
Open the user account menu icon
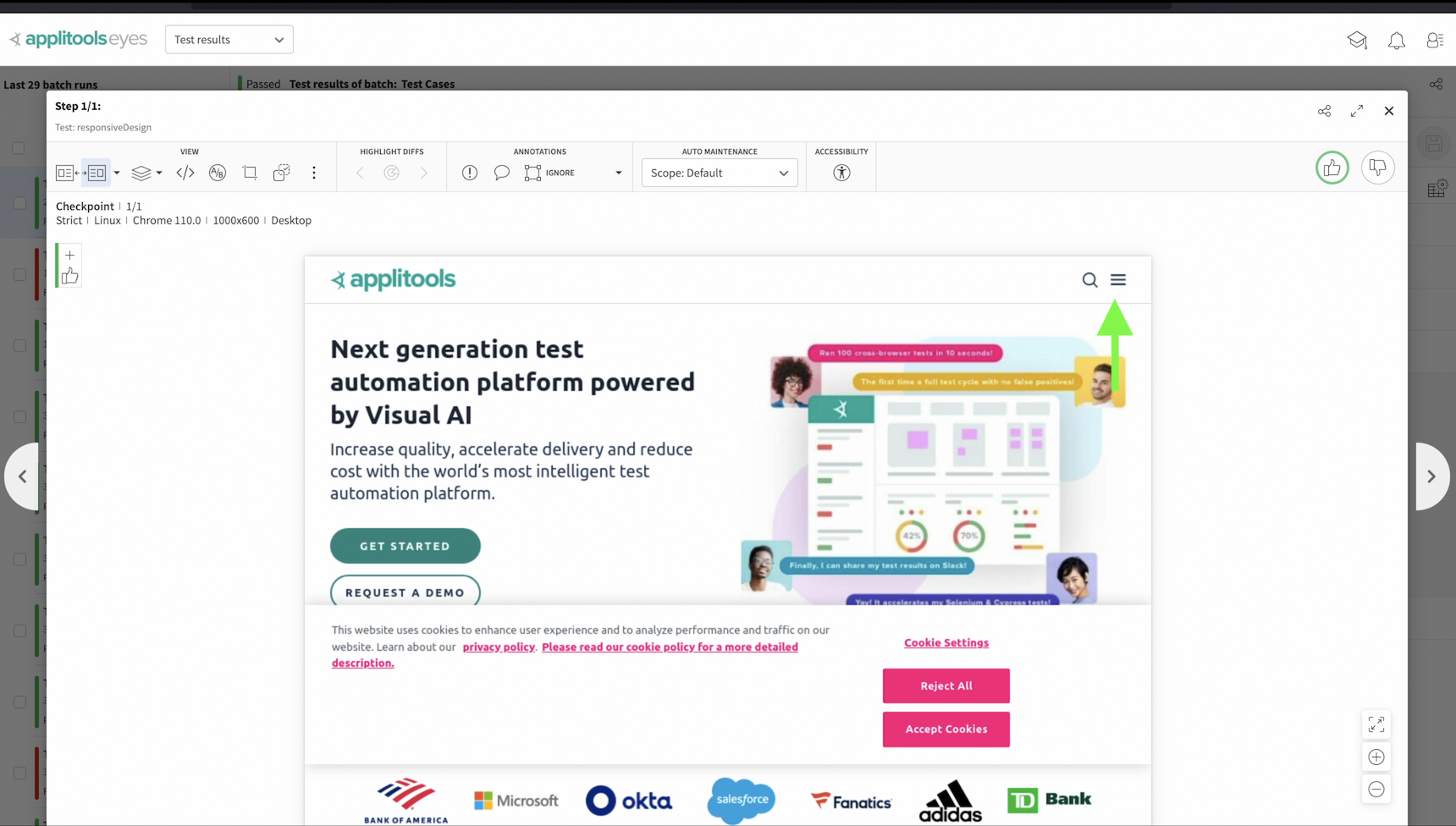(1435, 40)
